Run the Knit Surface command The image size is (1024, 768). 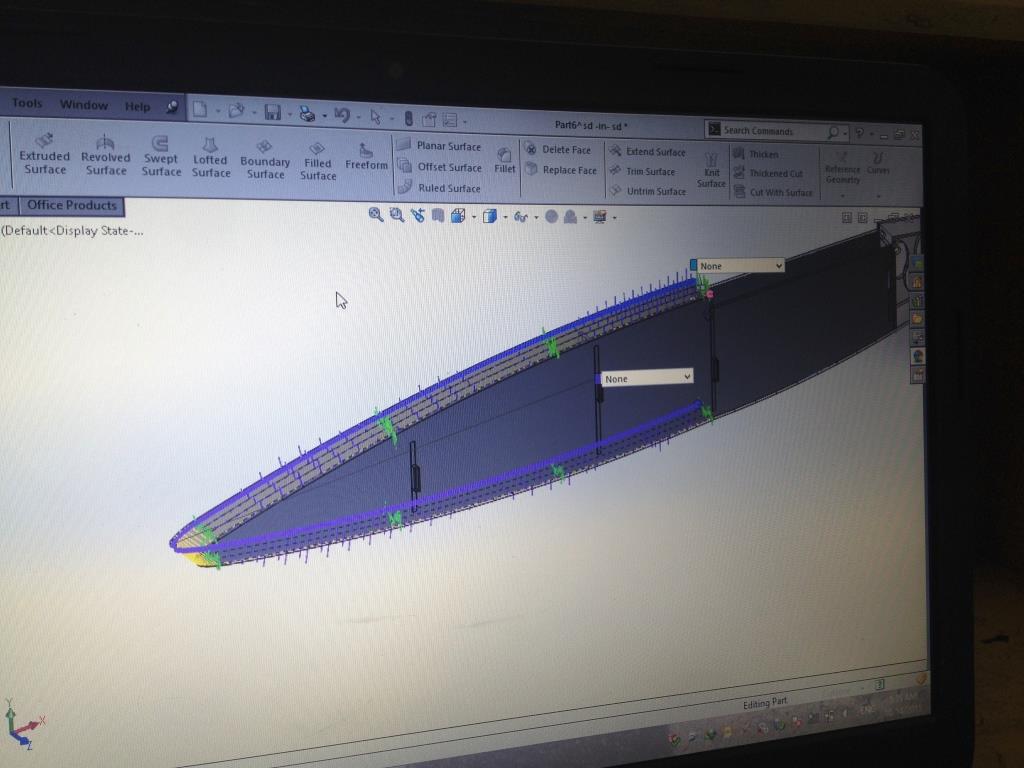click(x=711, y=170)
